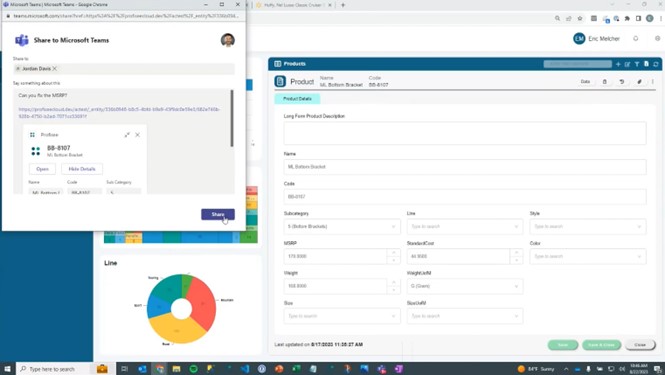Click the Close button in Product form
This screenshot has width=665, height=375.
[640, 345]
